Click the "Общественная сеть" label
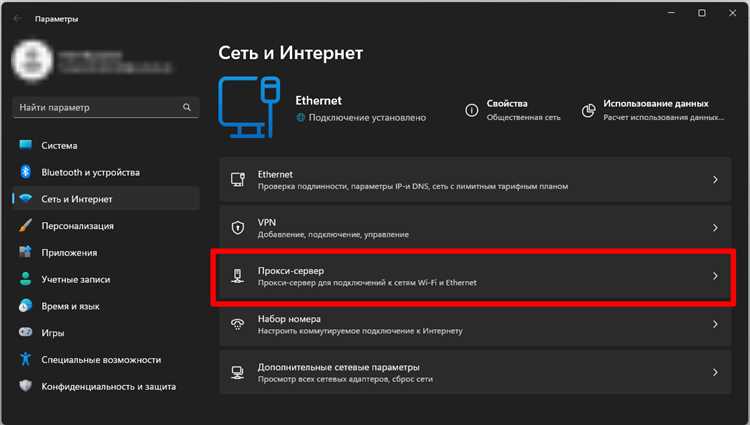The height and width of the screenshot is (425, 750). pos(523,117)
